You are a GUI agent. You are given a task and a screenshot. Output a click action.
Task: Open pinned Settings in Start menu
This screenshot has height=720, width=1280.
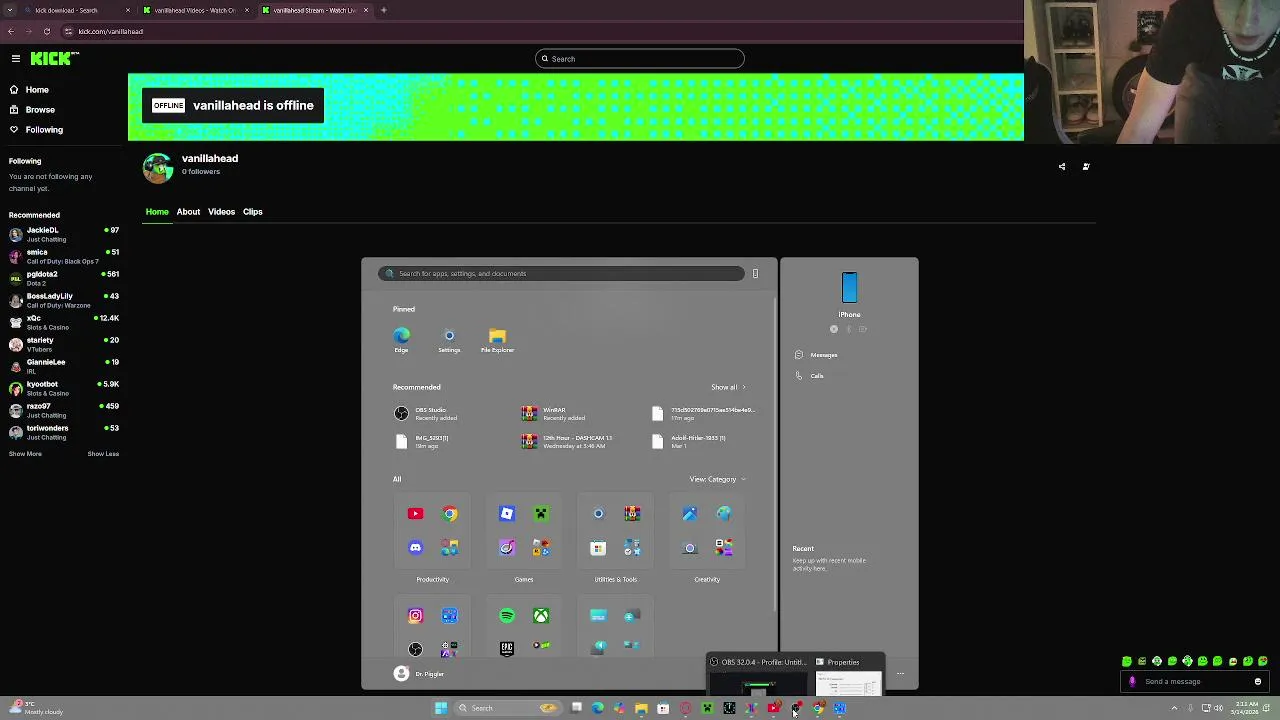tap(449, 341)
